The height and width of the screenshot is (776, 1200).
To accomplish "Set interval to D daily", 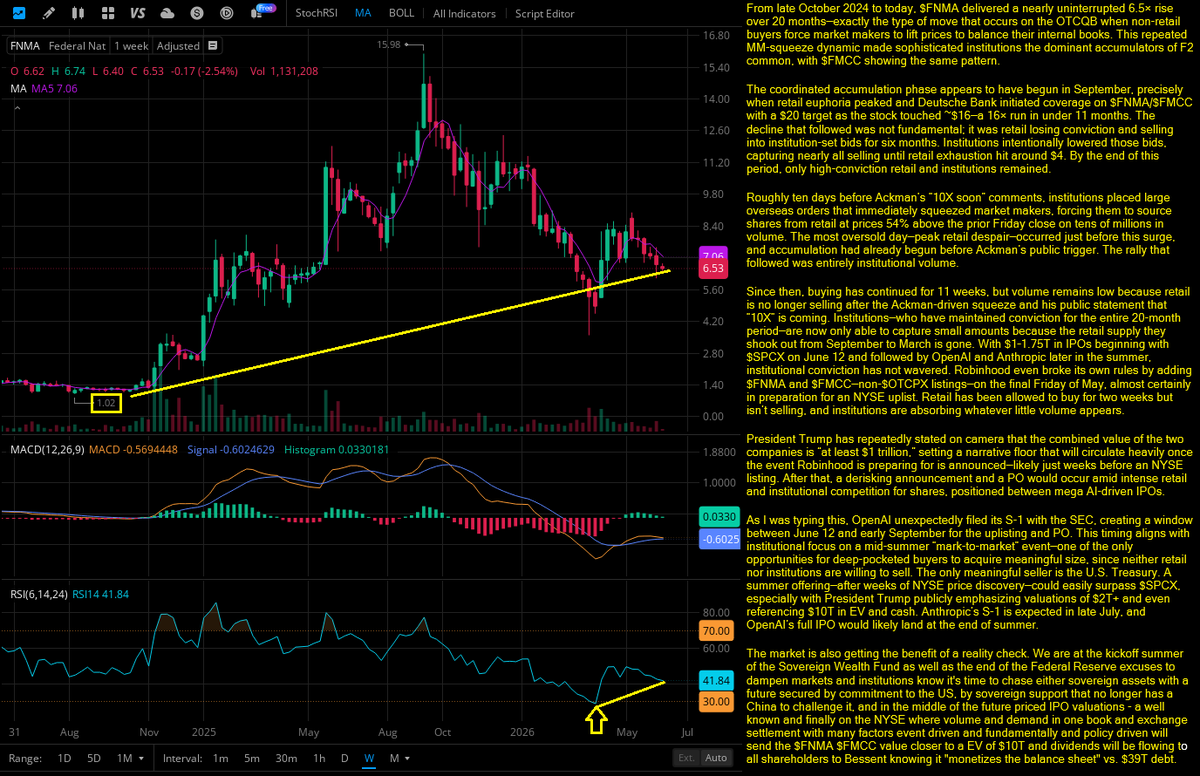I will 344,759.
